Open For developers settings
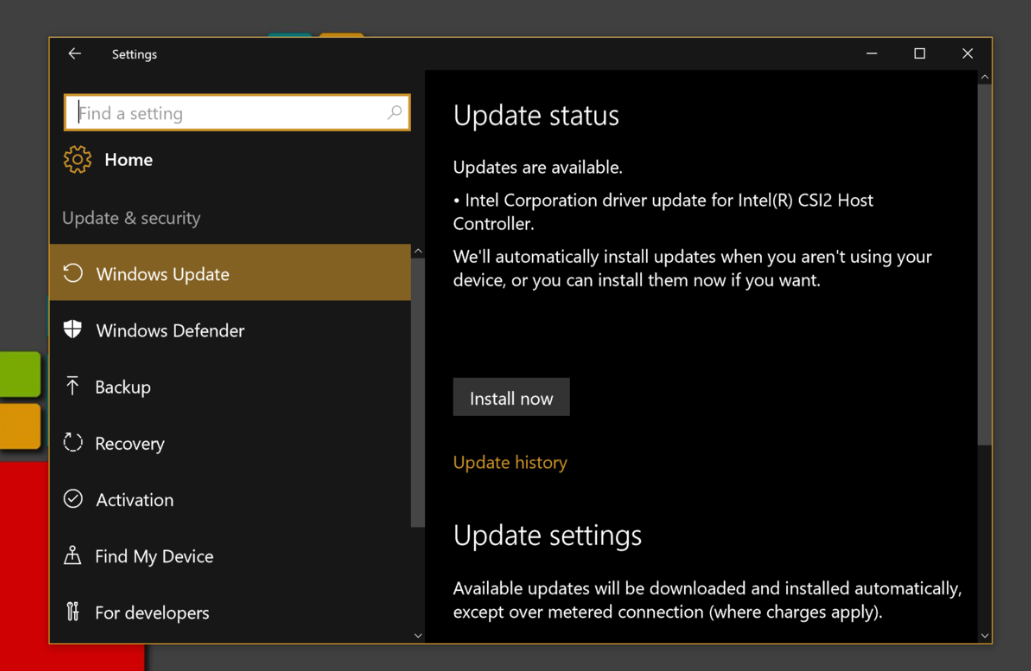 point(230,612)
